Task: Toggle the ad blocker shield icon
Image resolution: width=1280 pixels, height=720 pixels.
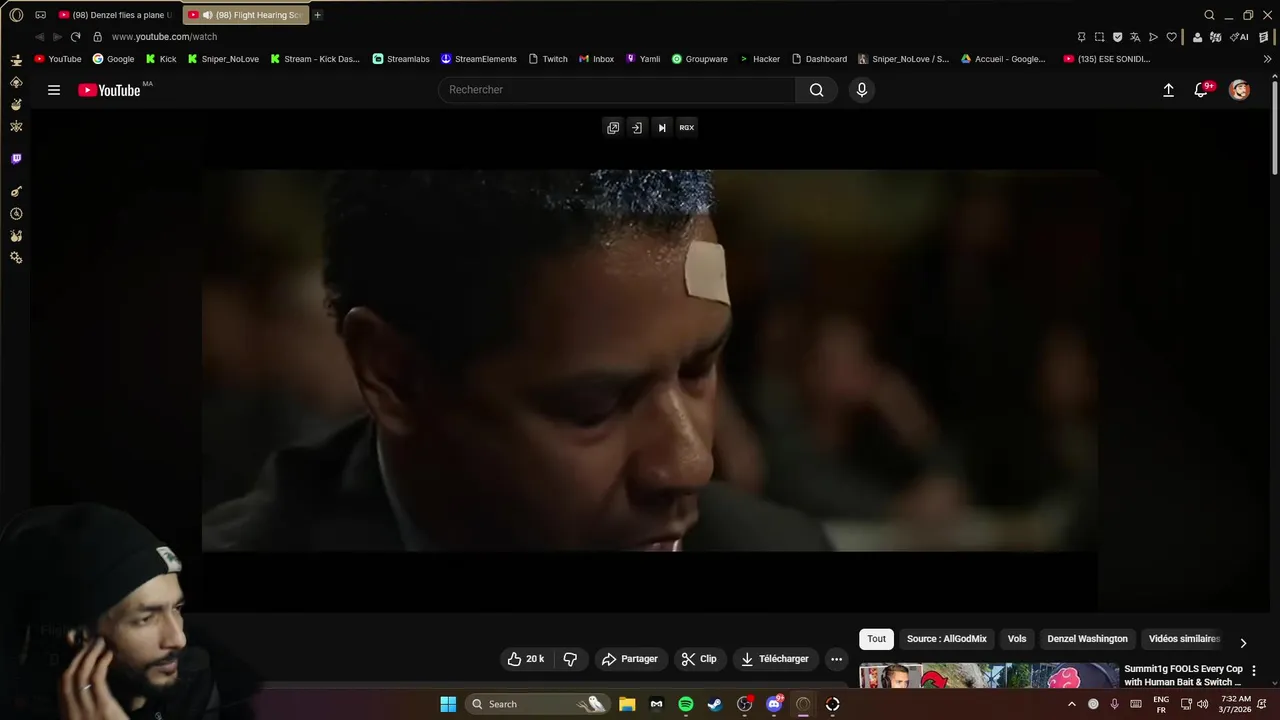Action: [1117, 37]
